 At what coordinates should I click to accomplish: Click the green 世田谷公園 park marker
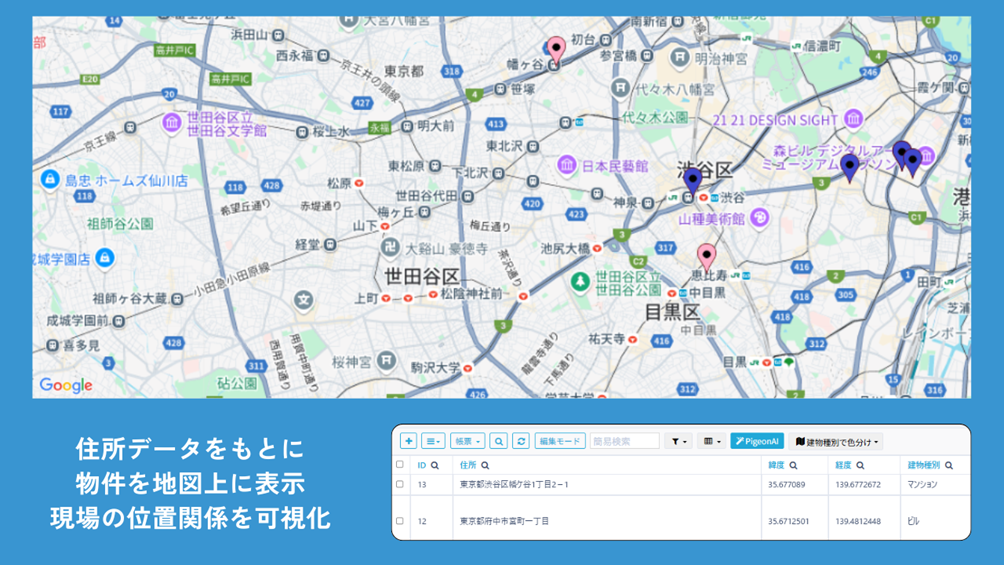[580, 281]
